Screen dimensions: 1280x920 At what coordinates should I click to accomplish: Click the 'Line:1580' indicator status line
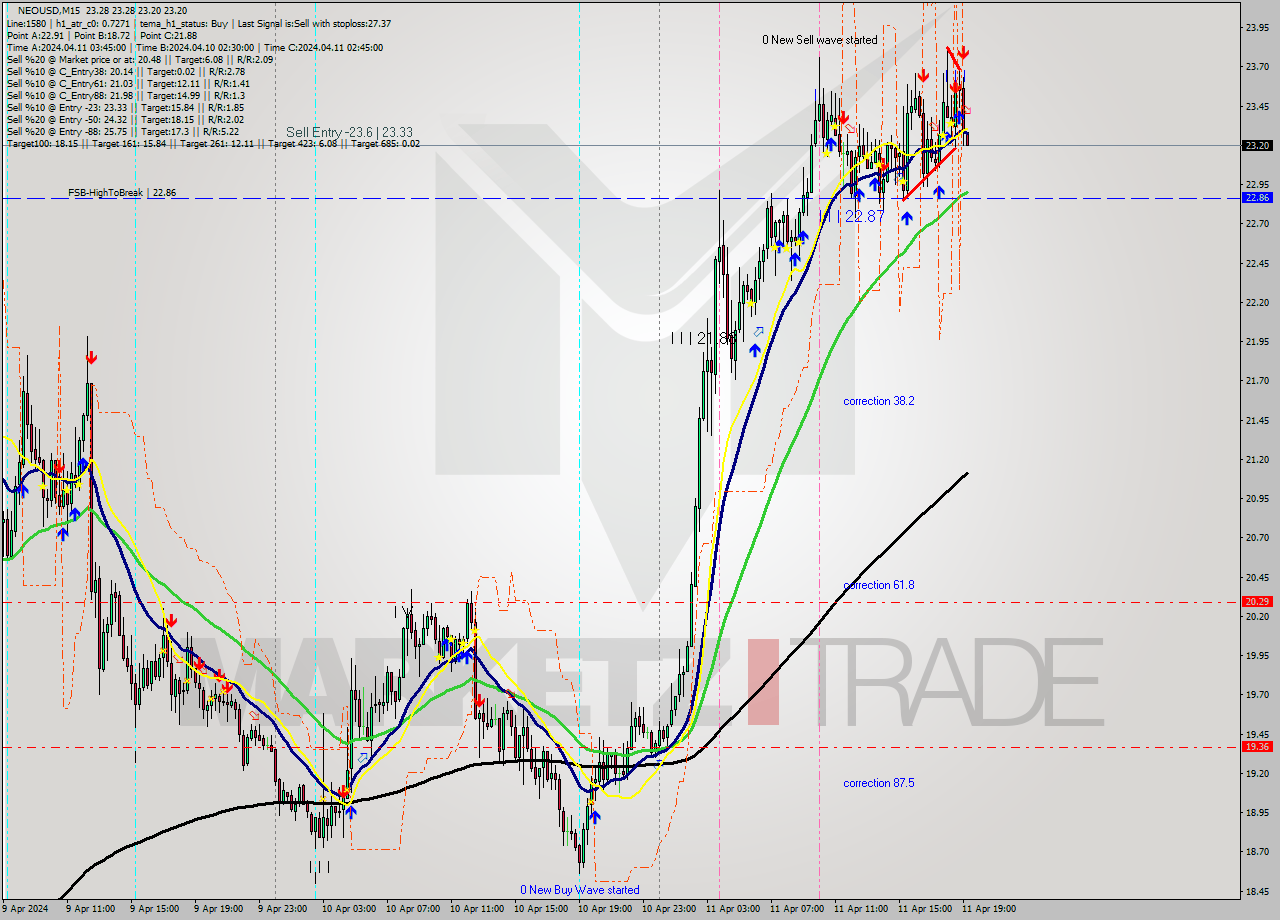198,23
